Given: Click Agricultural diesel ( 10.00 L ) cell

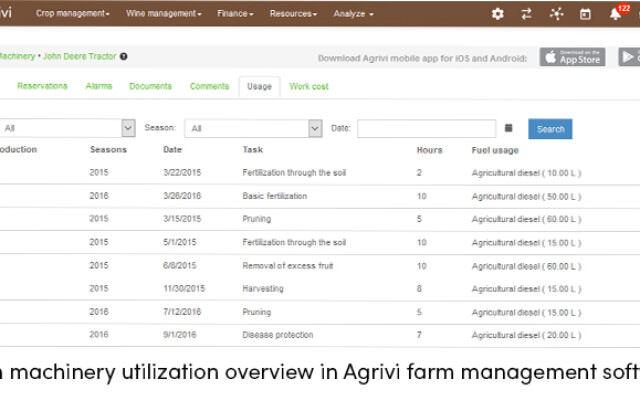Looking at the screenshot, I should click(x=526, y=173).
